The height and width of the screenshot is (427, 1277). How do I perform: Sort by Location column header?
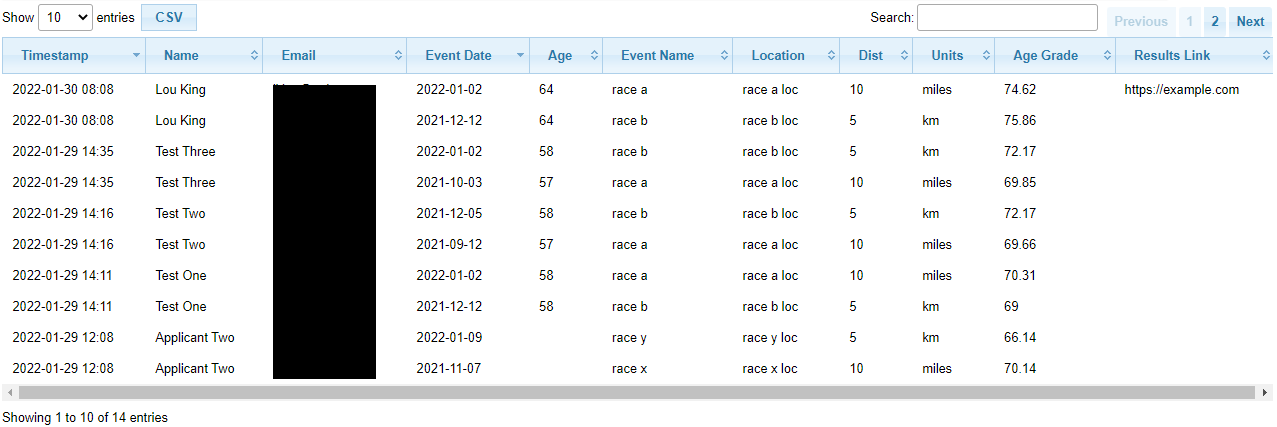tap(787, 56)
